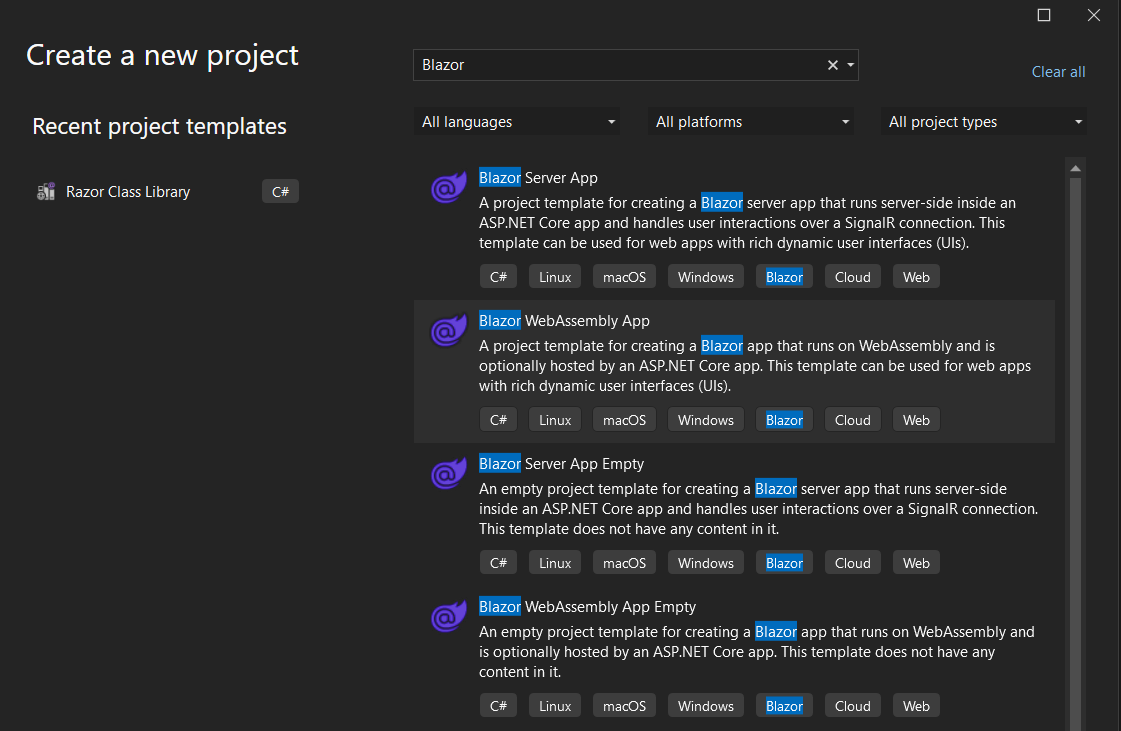1121x731 pixels.
Task: Click the Blazor Server App Empty flame icon
Action: [448, 472]
